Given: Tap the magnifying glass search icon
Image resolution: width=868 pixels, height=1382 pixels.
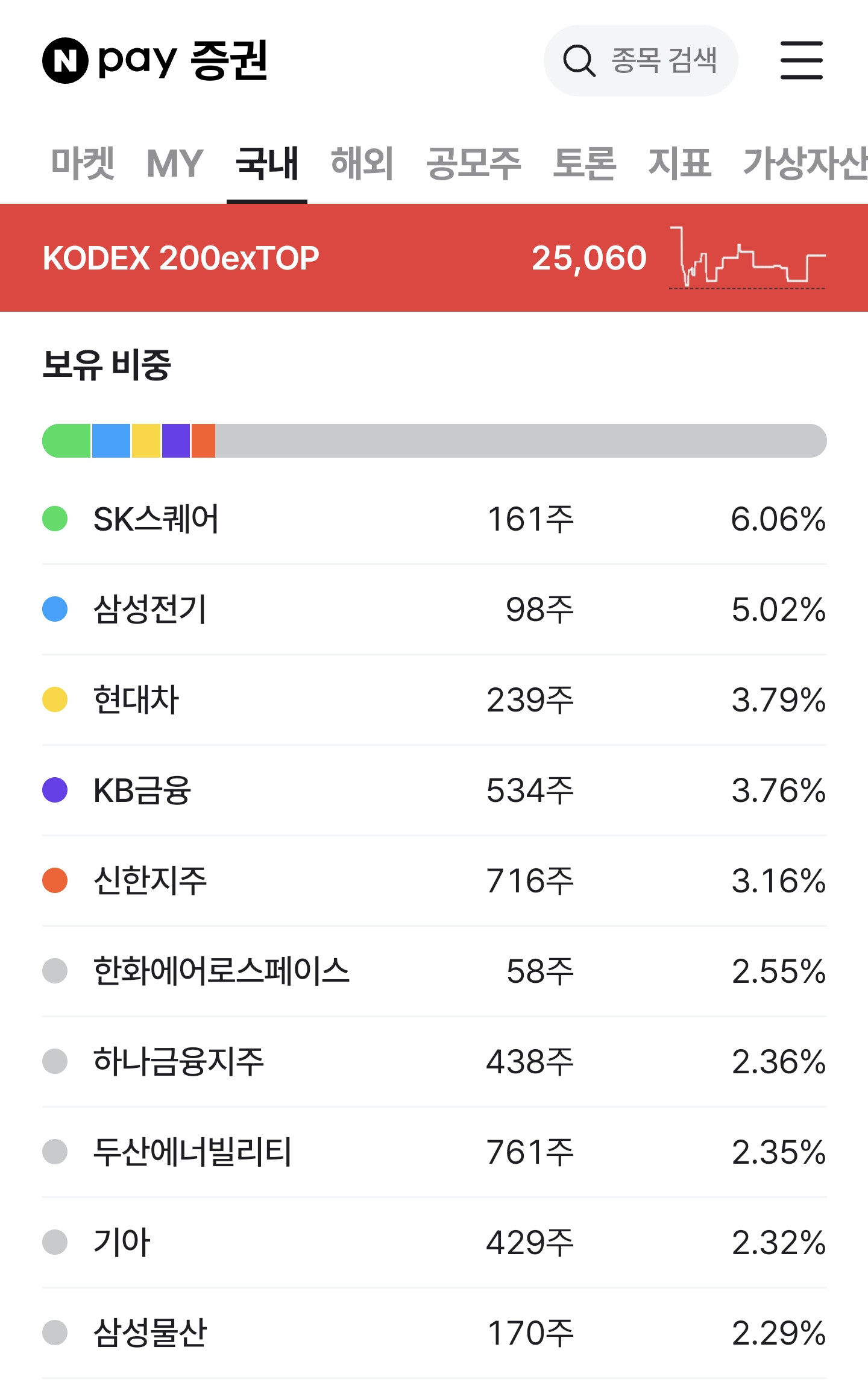Looking at the screenshot, I should tap(579, 60).
